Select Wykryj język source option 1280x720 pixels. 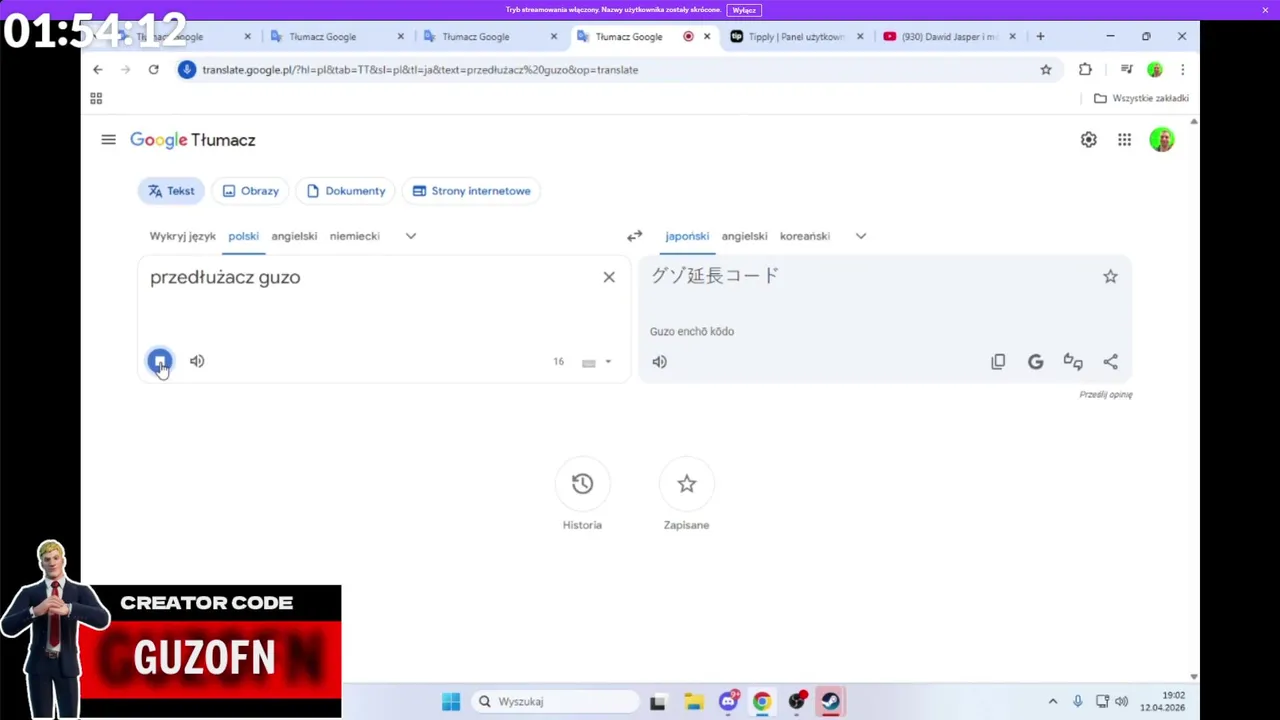(182, 236)
